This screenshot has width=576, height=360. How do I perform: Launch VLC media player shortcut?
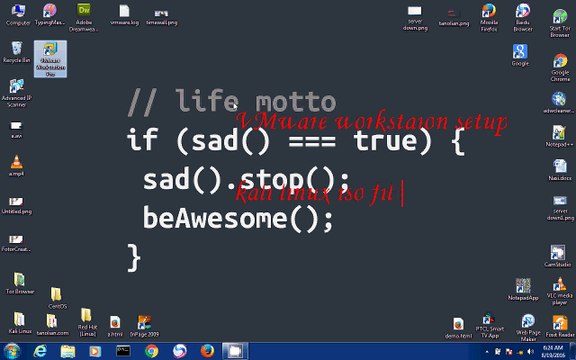coord(559,291)
